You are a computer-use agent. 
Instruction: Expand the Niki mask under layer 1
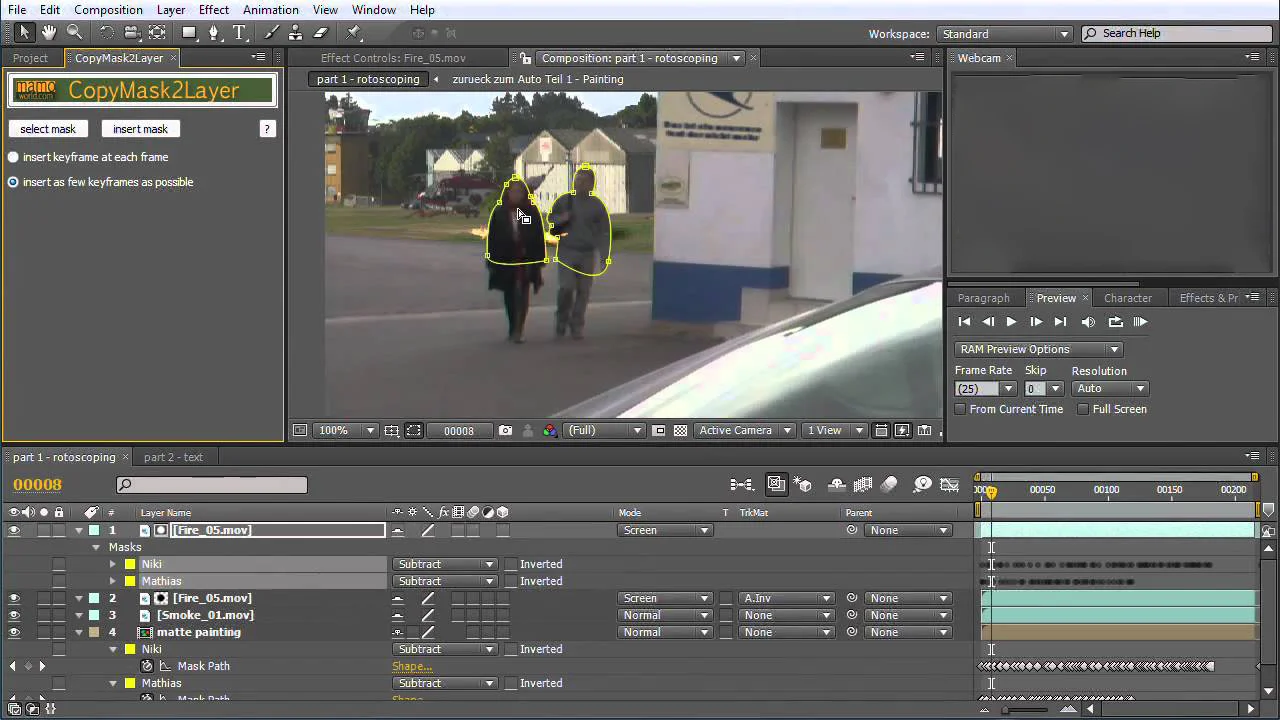113,564
